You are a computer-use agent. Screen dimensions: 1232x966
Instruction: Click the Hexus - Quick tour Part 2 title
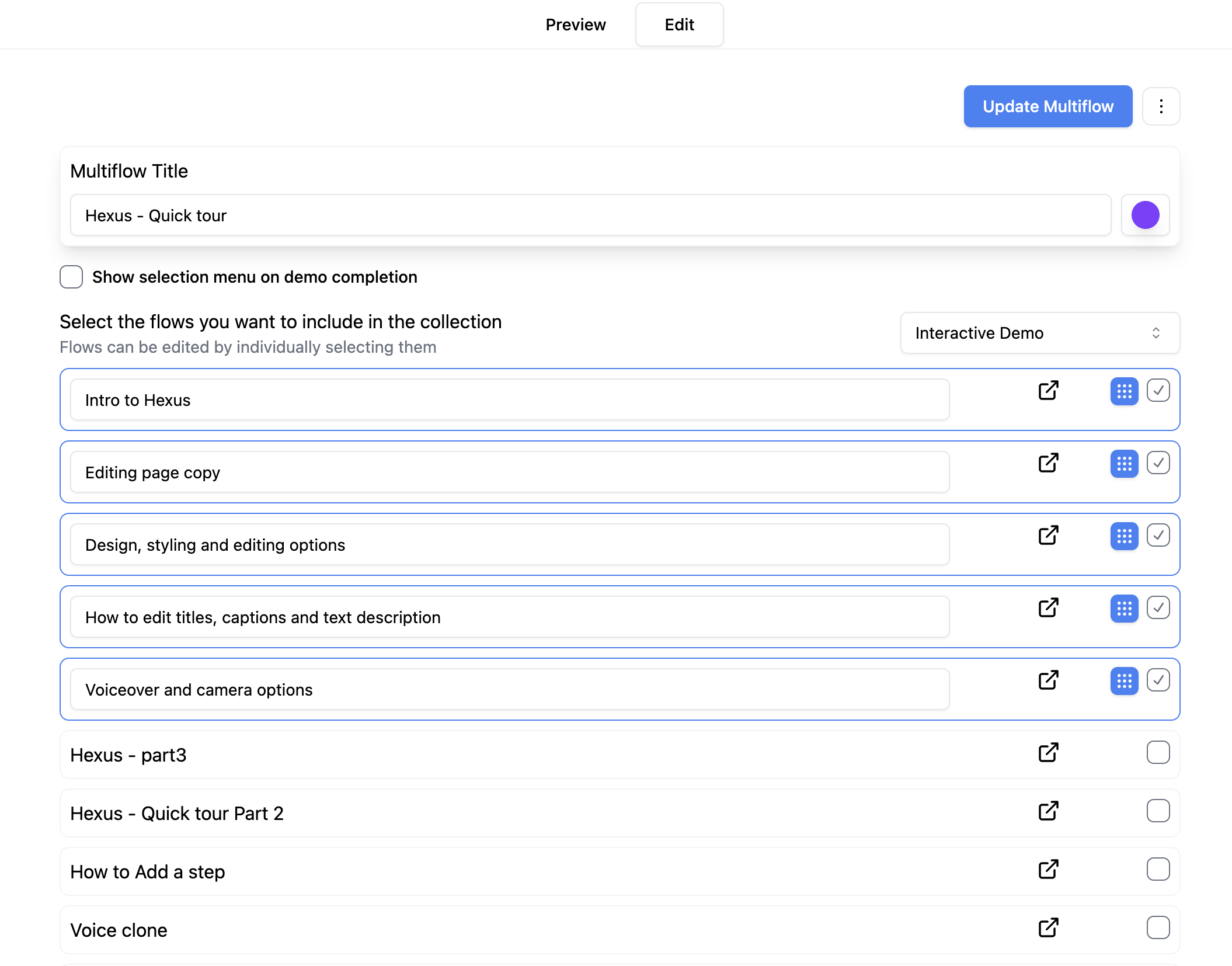pyautogui.click(x=177, y=814)
